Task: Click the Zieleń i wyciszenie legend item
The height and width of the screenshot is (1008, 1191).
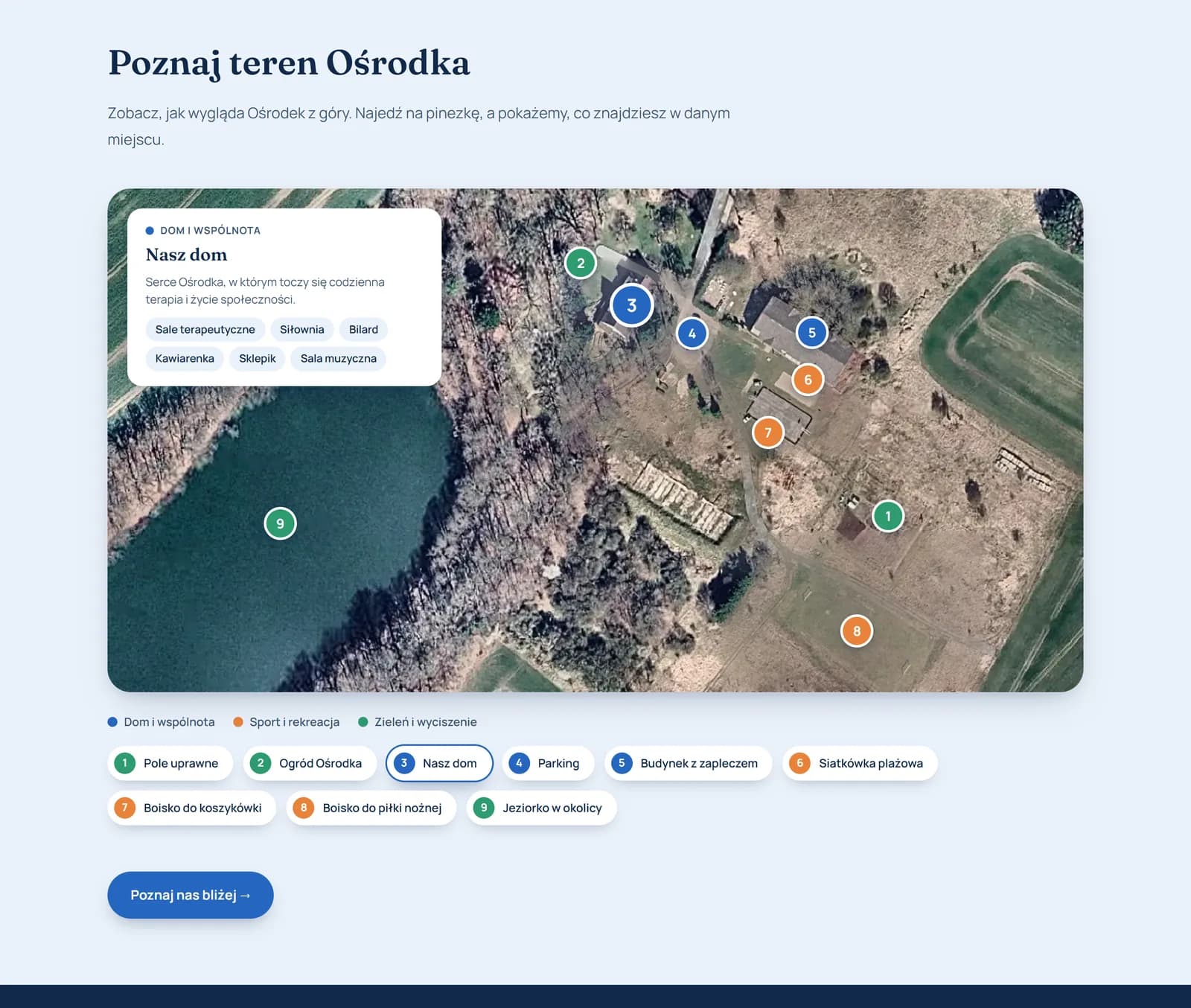Action: click(x=418, y=722)
